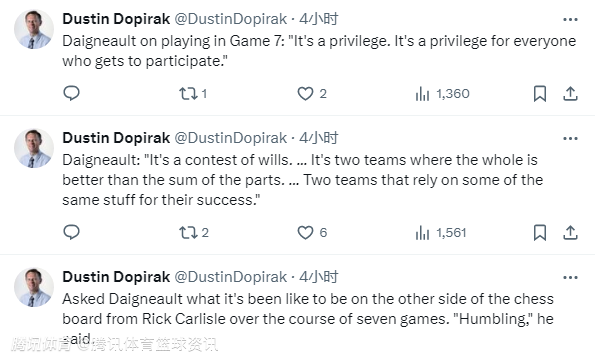Open the Rick Carlisle chess board tweet text

click(x=308, y=319)
